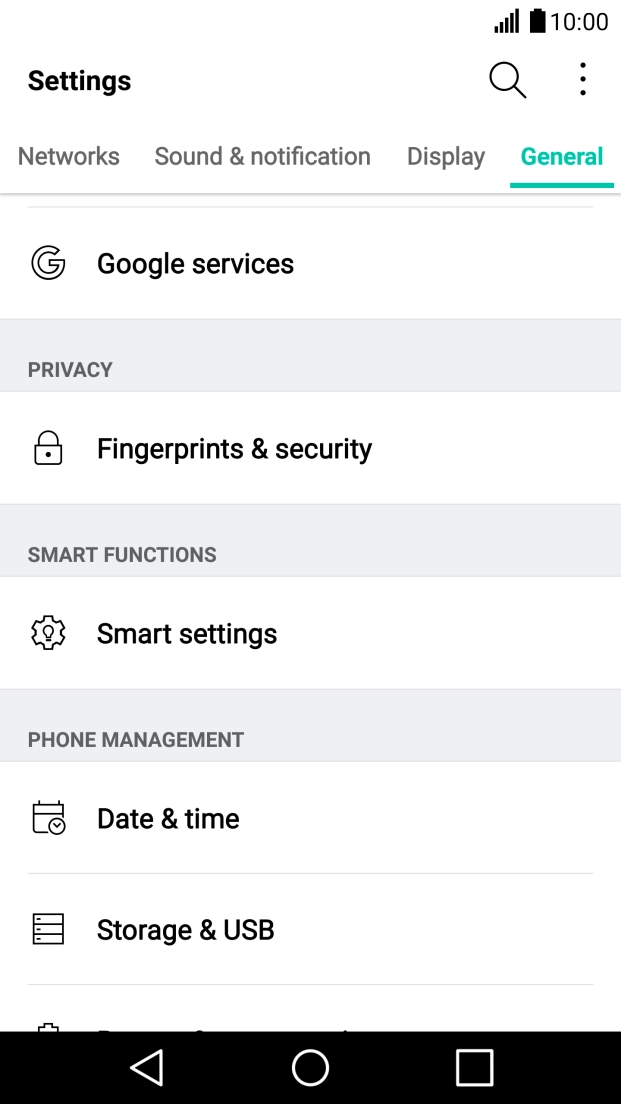
Task: Check the battery indicator in status bar
Action: pos(537,21)
